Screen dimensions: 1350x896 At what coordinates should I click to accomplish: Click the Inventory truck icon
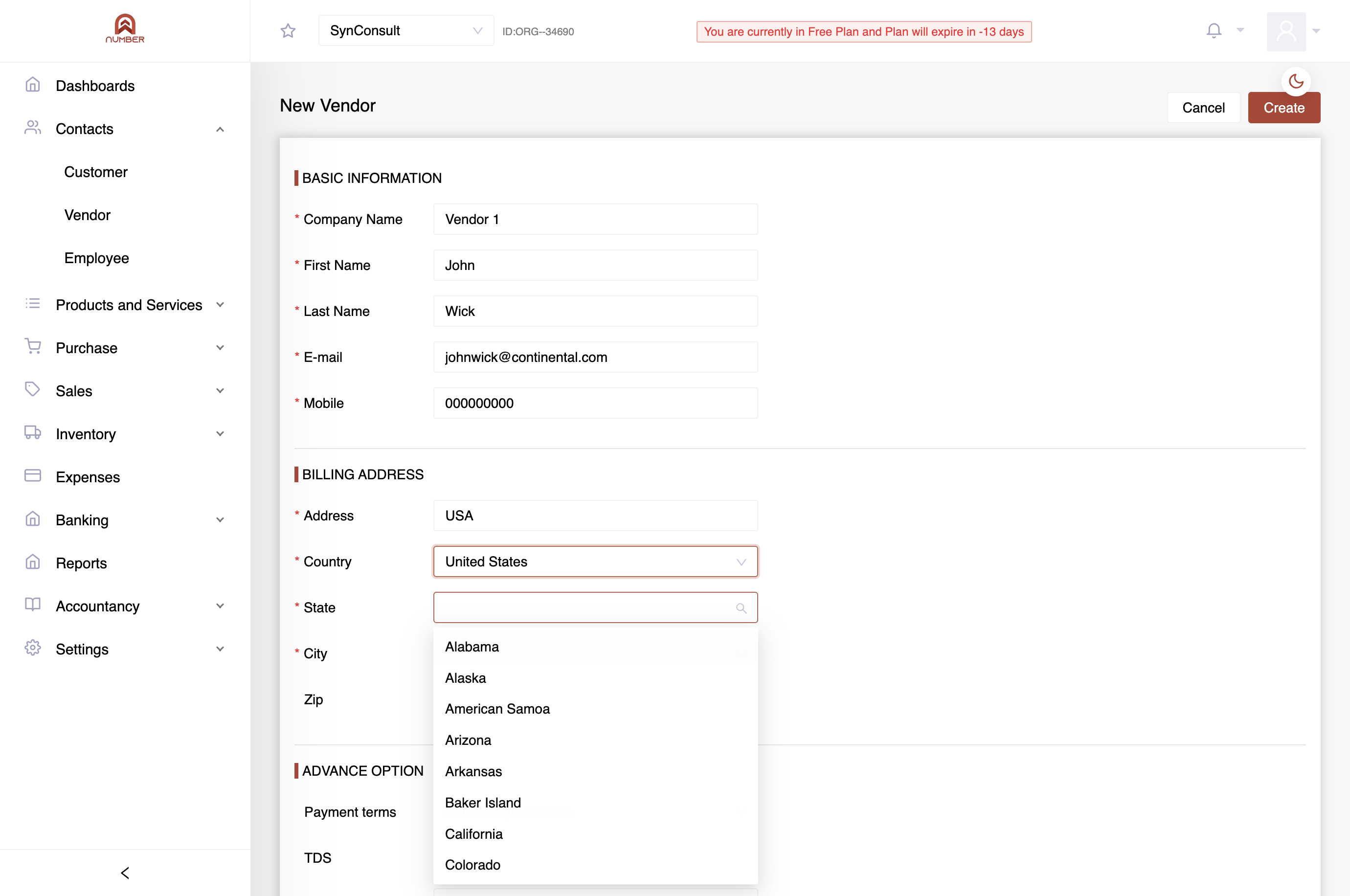(x=33, y=433)
